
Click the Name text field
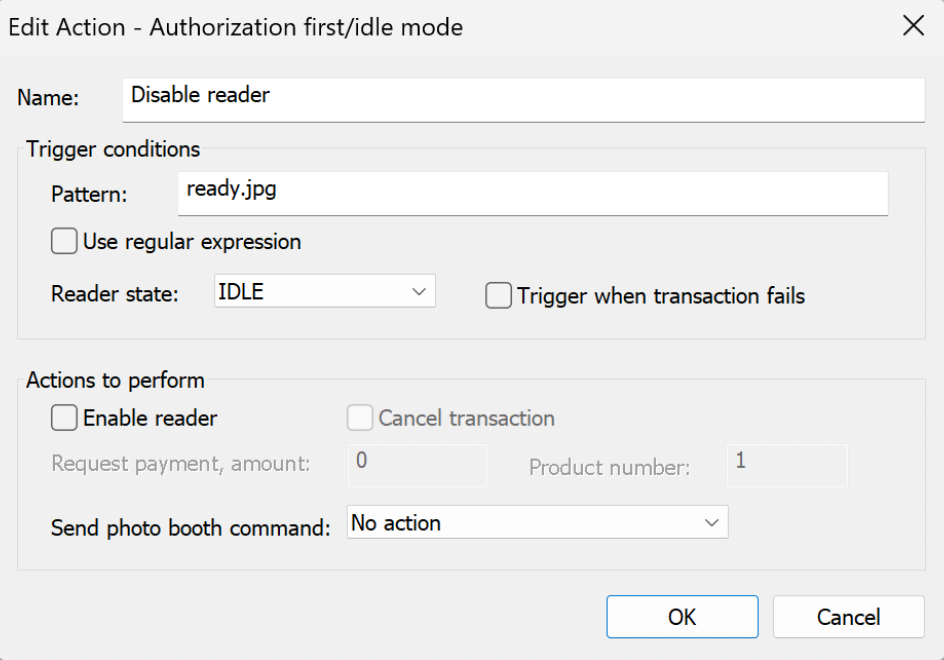tap(523, 98)
